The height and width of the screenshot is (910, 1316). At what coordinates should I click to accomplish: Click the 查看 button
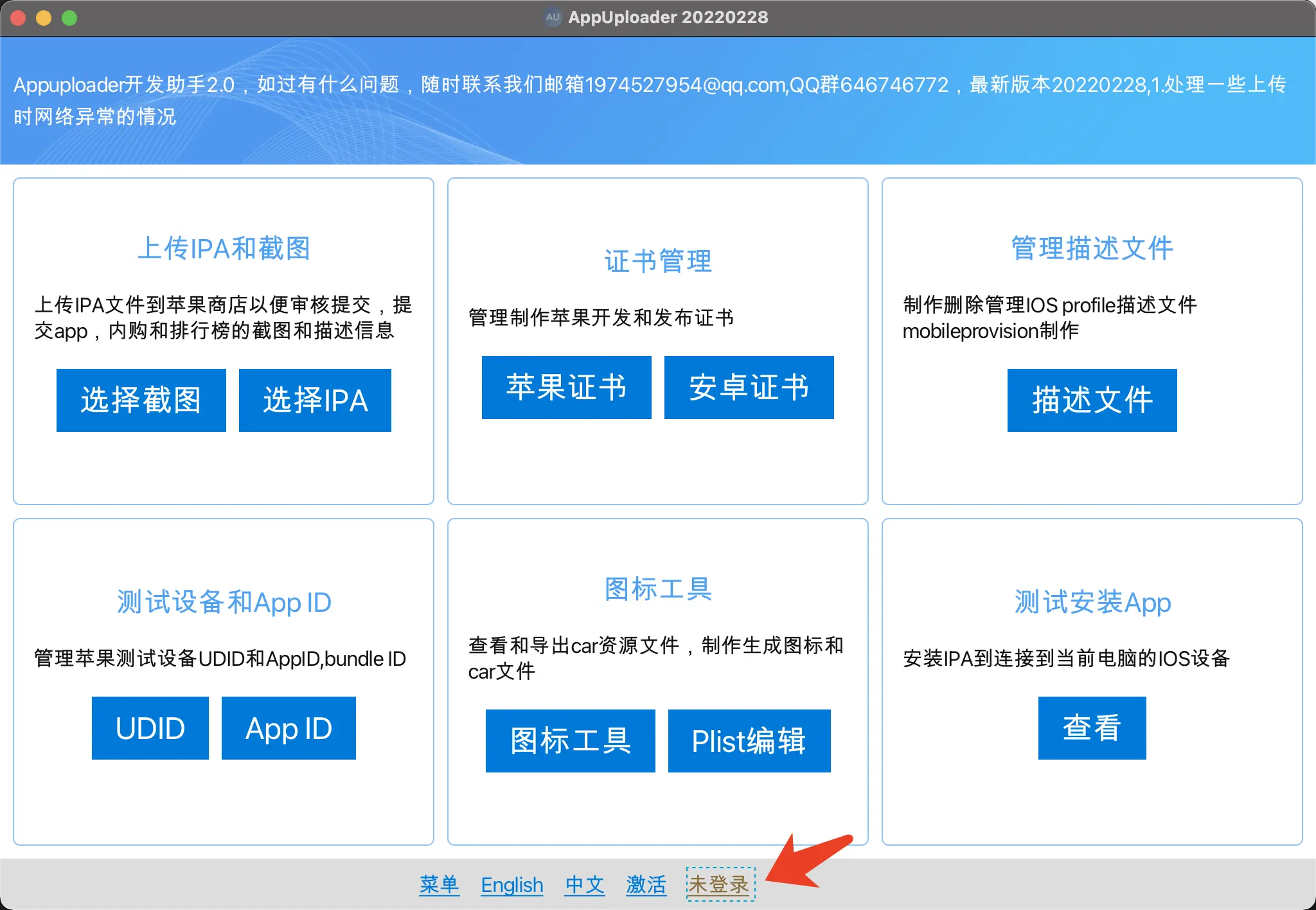tap(1092, 727)
